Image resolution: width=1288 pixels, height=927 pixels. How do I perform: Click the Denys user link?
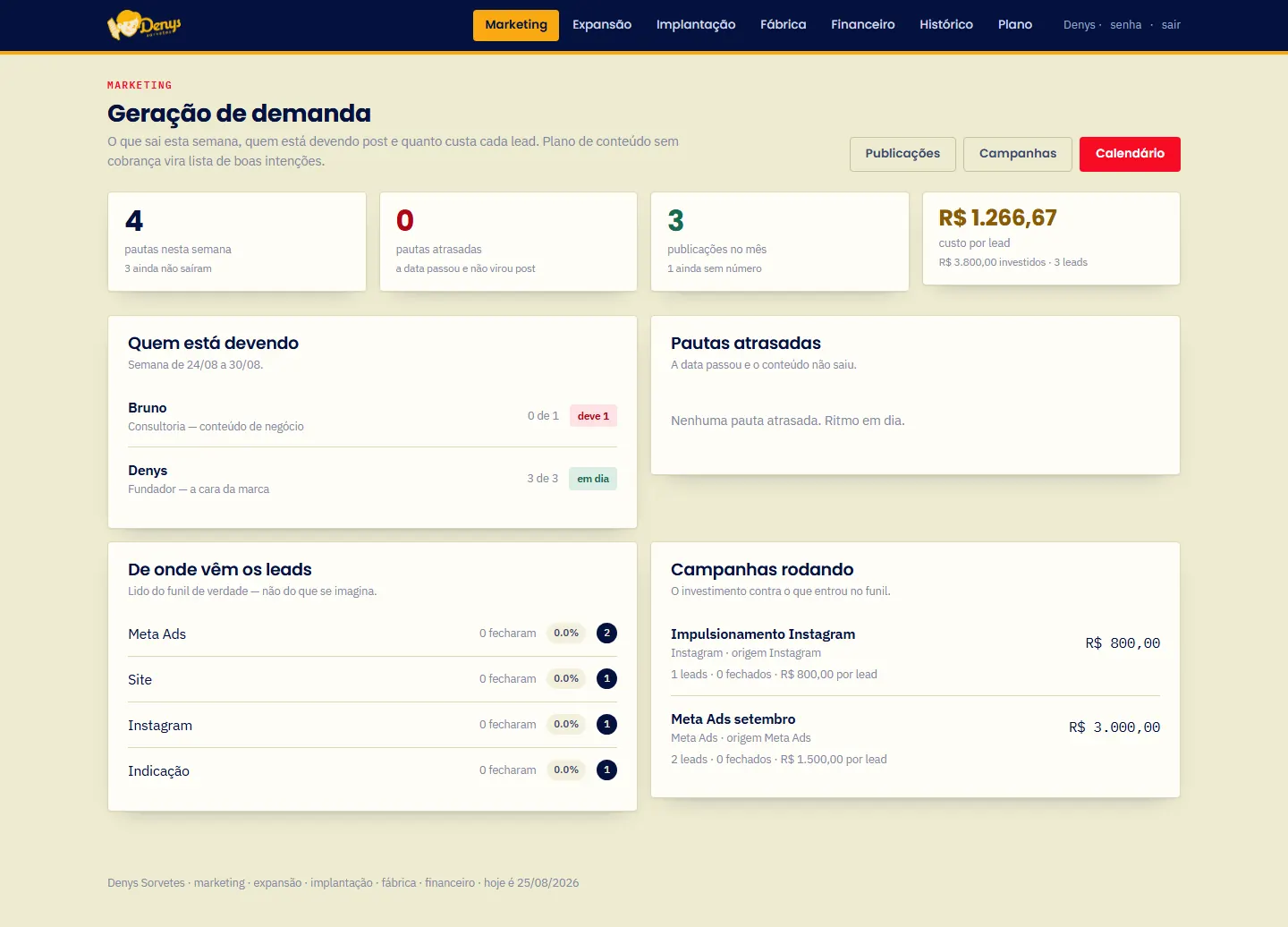pyautogui.click(x=1079, y=25)
